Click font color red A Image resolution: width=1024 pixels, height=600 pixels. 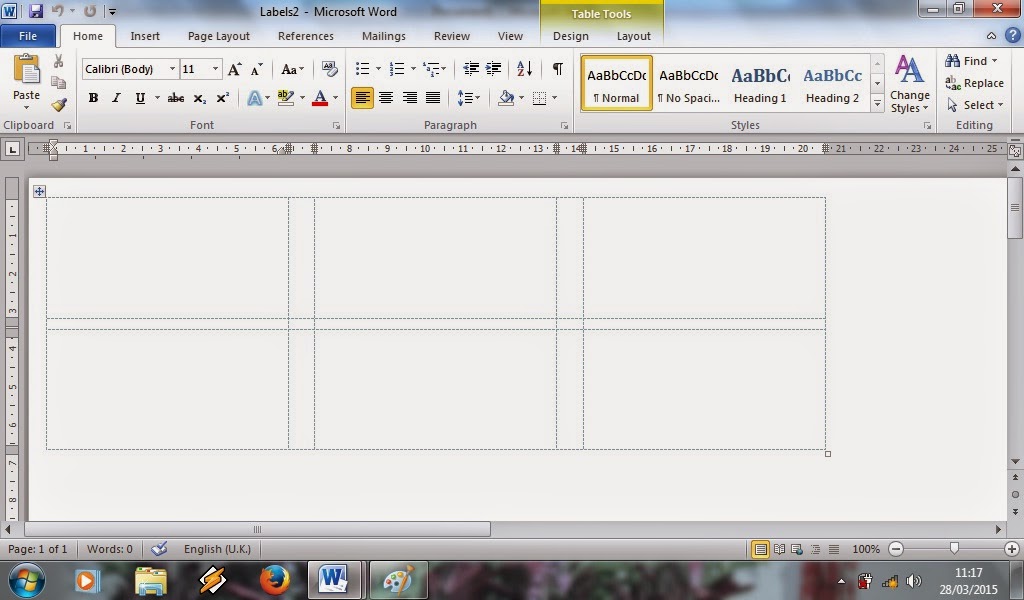tap(320, 99)
